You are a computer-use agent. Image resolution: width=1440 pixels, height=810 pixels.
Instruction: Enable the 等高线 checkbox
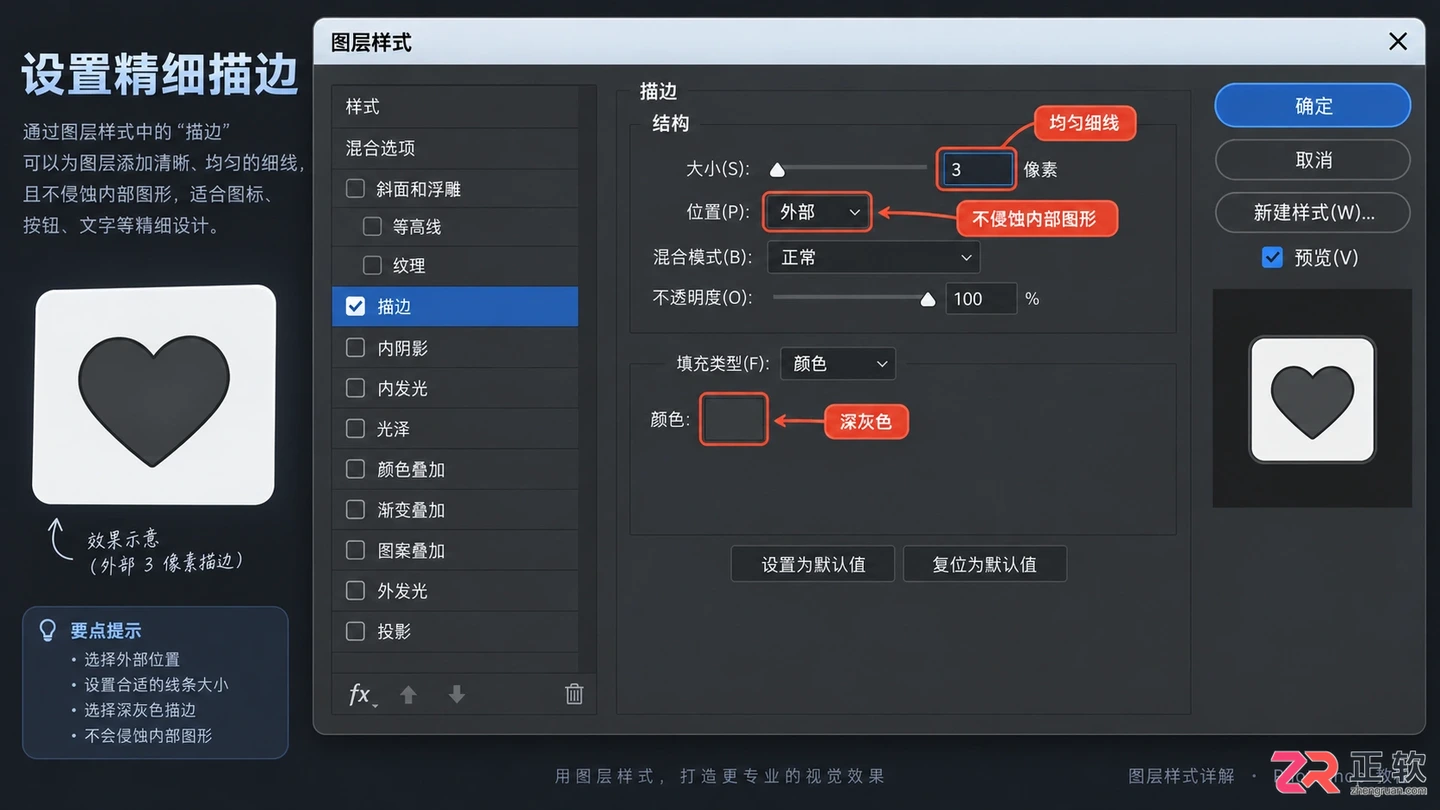point(372,227)
